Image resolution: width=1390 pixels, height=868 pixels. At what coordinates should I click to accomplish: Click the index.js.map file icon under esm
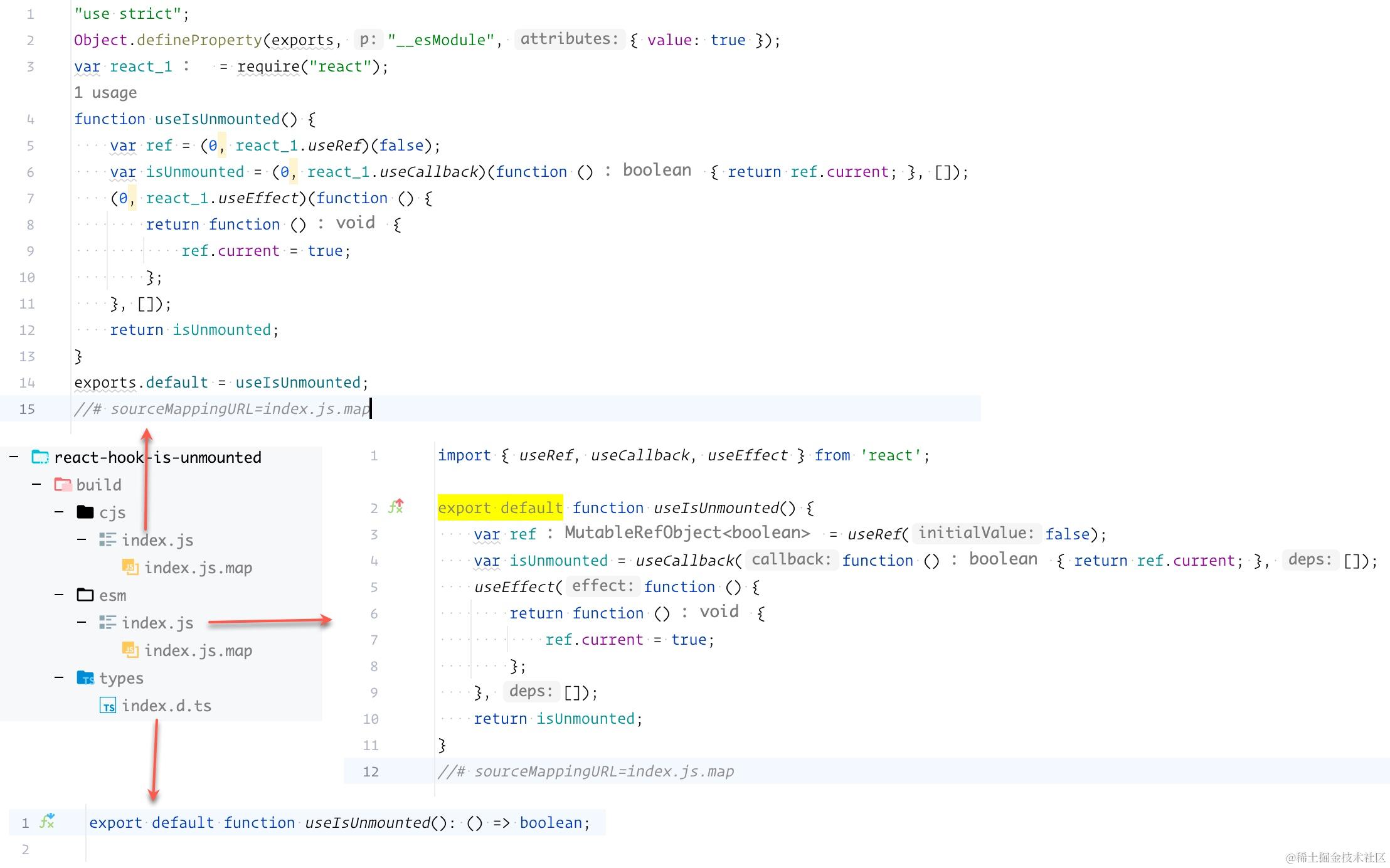tap(130, 650)
